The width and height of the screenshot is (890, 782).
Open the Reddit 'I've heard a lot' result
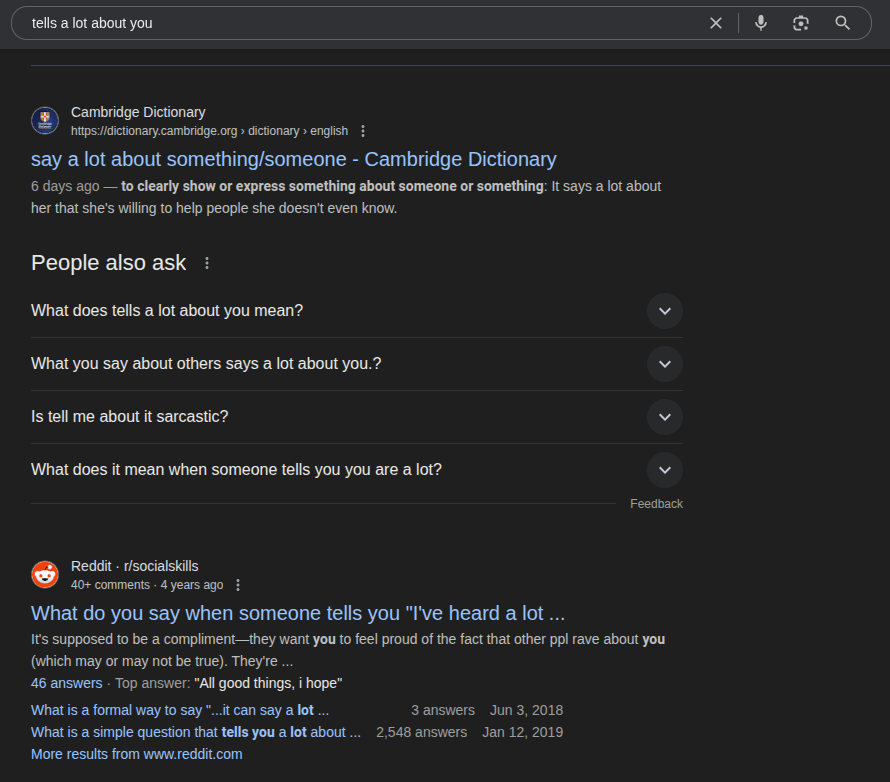click(298, 613)
